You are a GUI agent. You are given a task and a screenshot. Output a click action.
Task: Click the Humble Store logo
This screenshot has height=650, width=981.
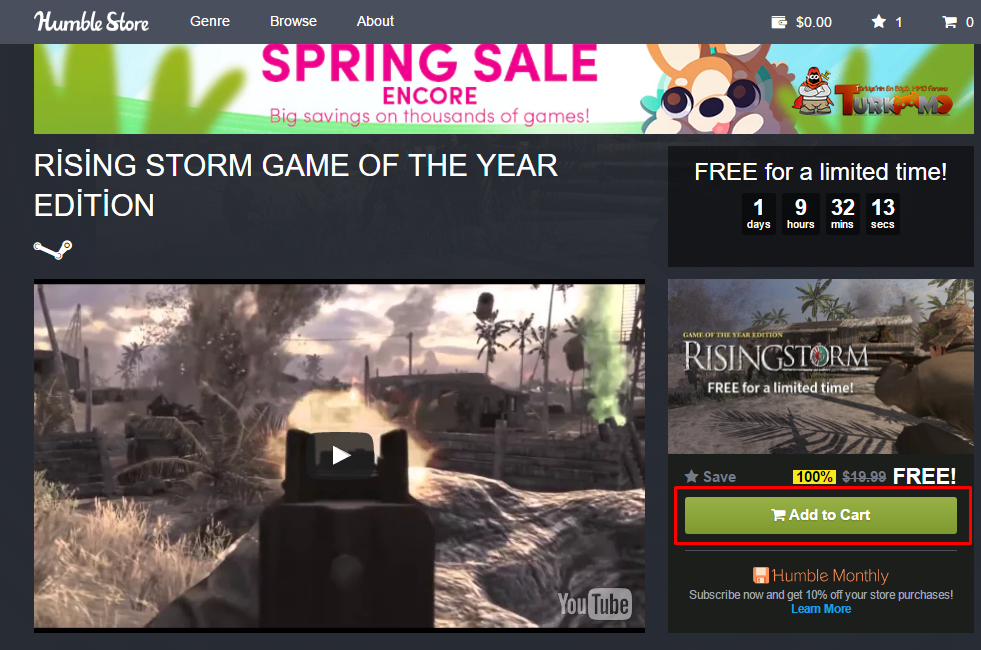[x=91, y=22]
